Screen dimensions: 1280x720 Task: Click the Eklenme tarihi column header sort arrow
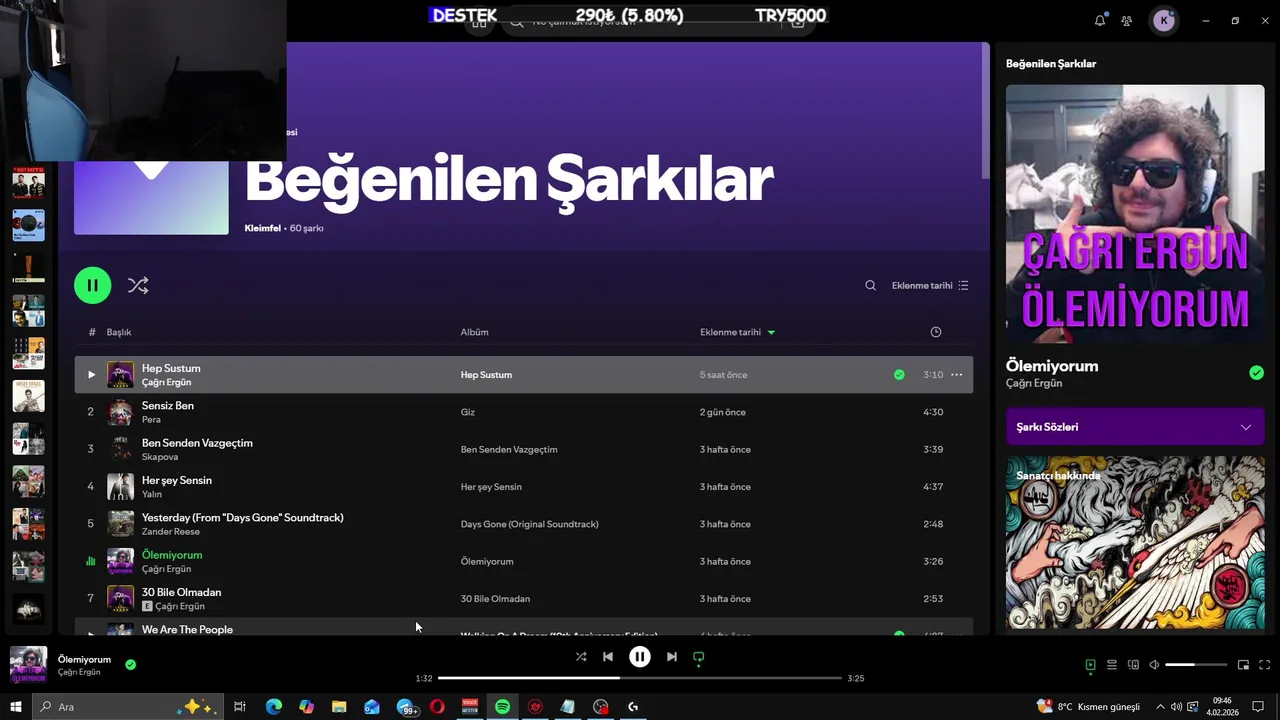(771, 332)
